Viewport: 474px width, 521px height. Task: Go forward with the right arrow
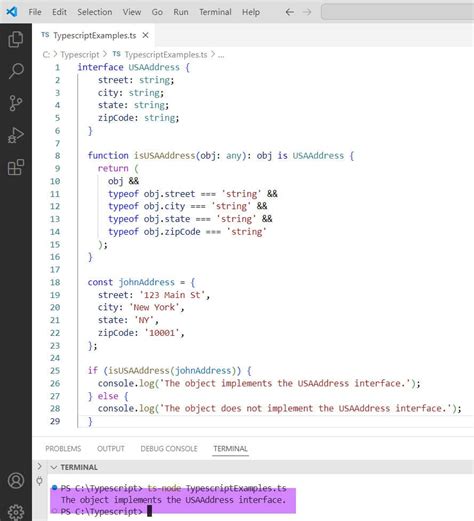click(x=307, y=12)
